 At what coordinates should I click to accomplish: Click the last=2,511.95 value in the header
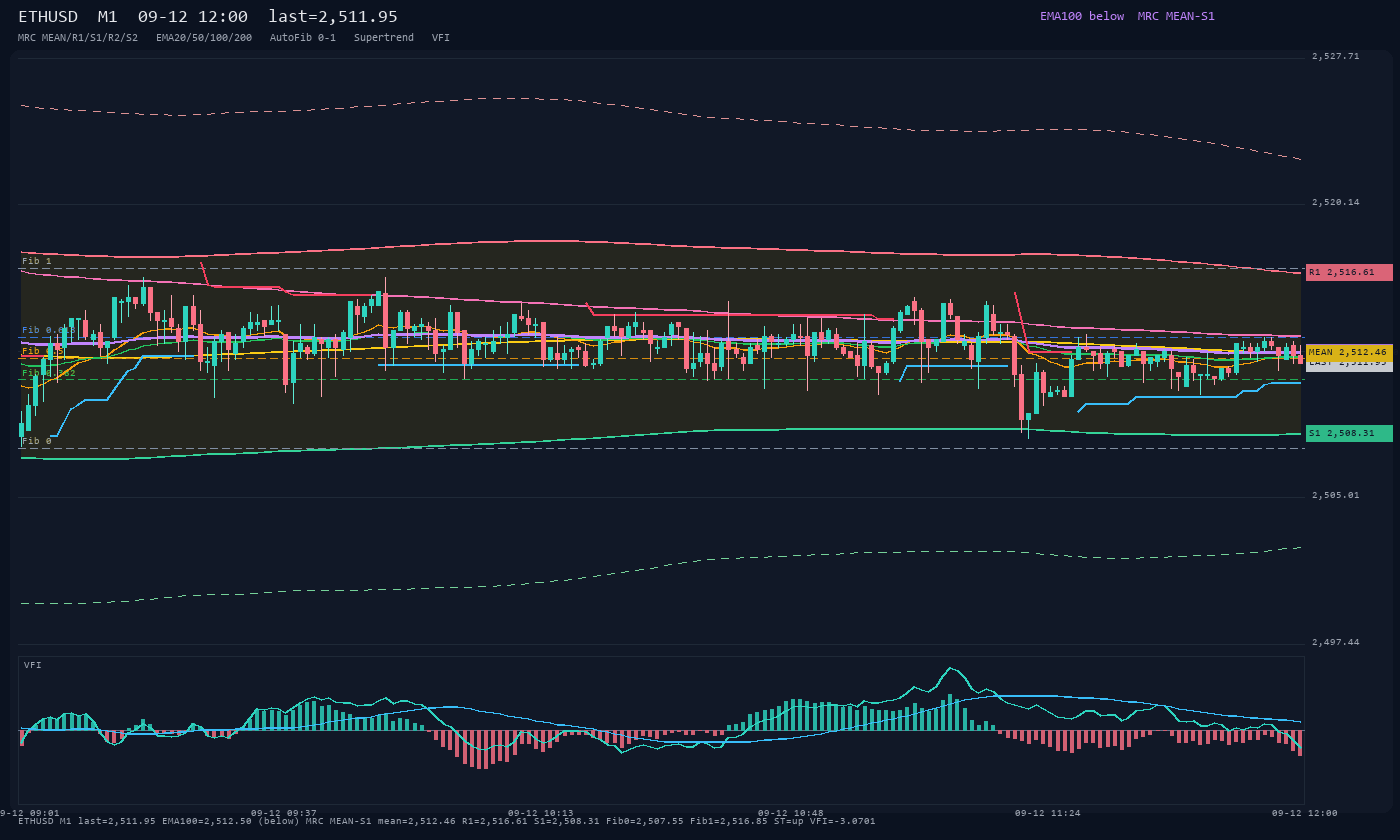(333, 17)
